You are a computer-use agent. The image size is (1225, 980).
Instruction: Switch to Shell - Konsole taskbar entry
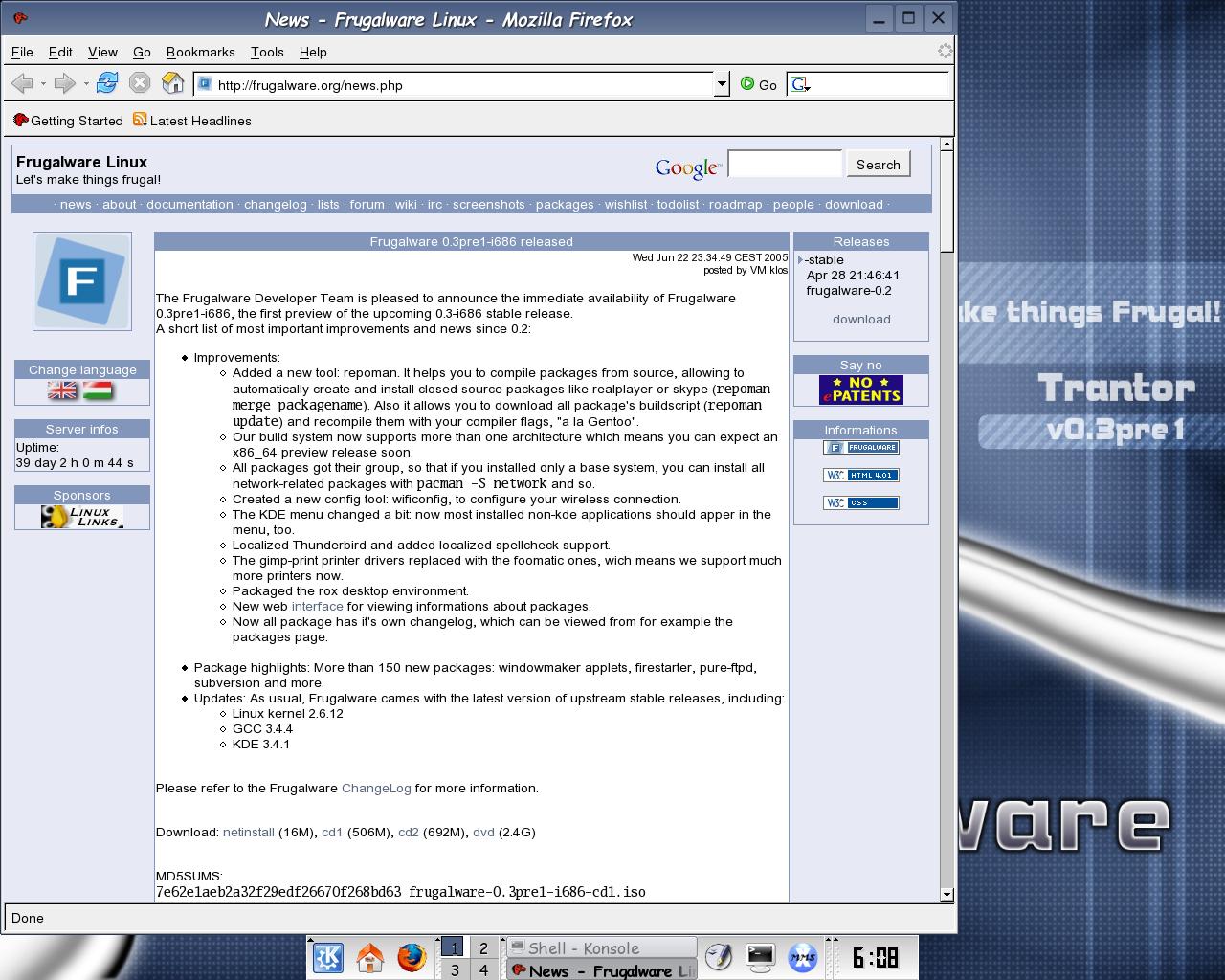coord(602,947)
